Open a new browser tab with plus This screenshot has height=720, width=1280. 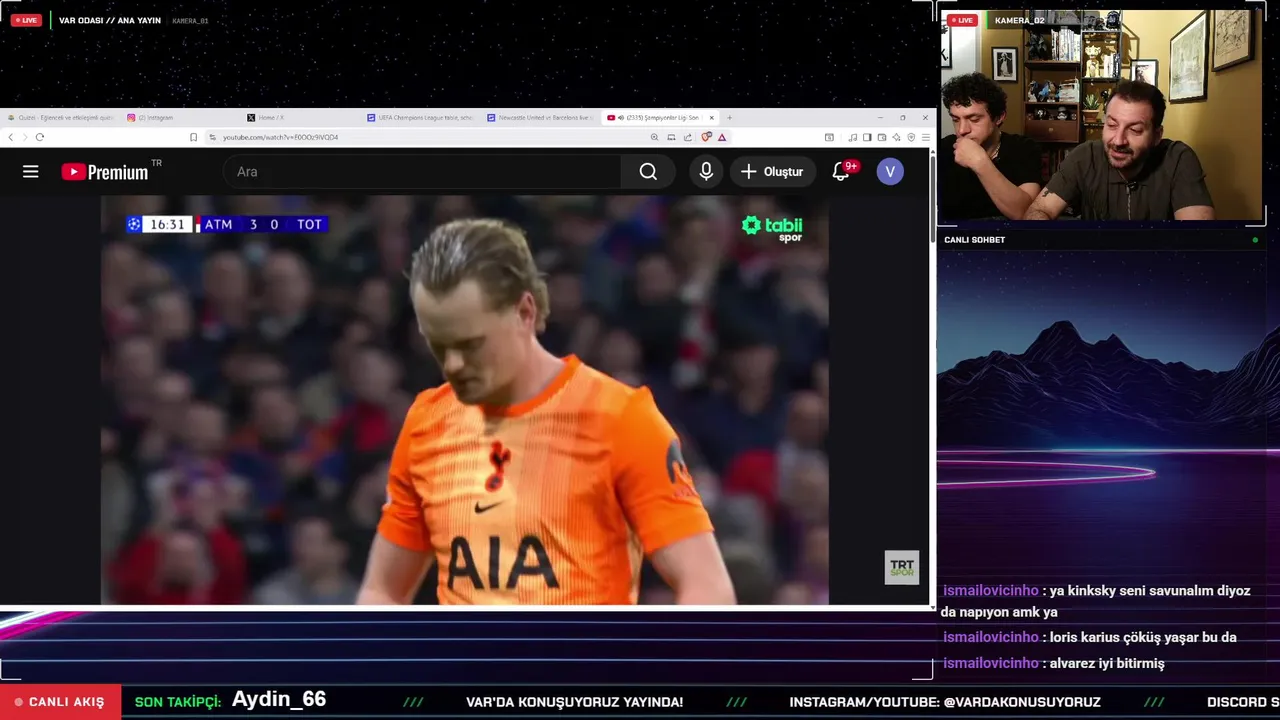click(729, 118)
